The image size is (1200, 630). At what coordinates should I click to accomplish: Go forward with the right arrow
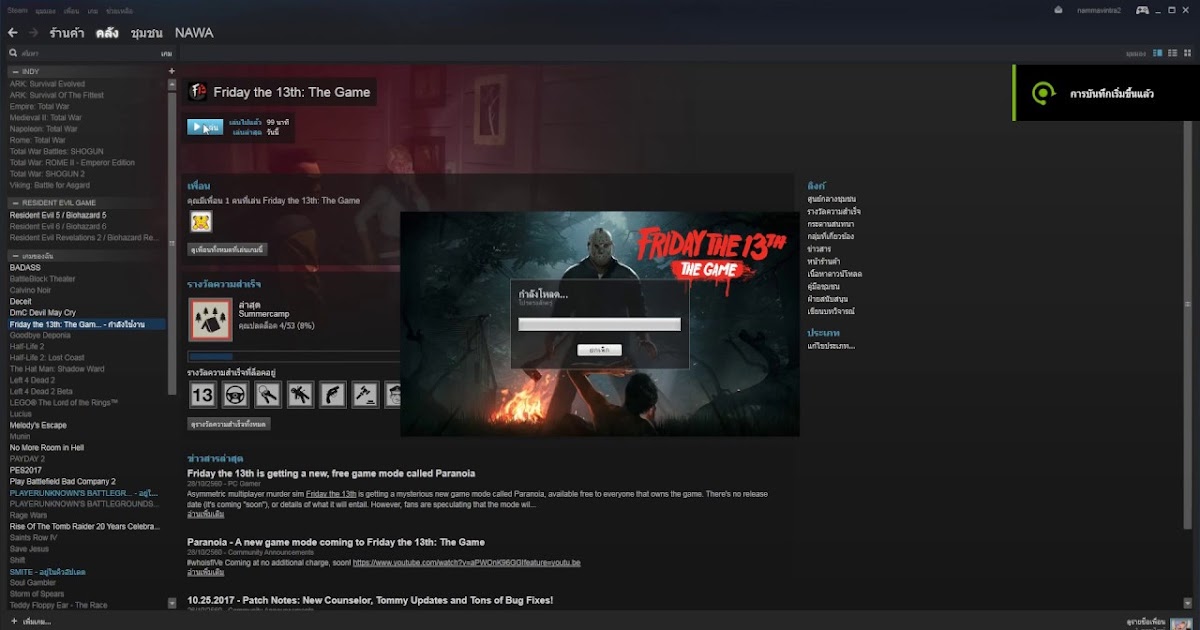click(33, 33)
